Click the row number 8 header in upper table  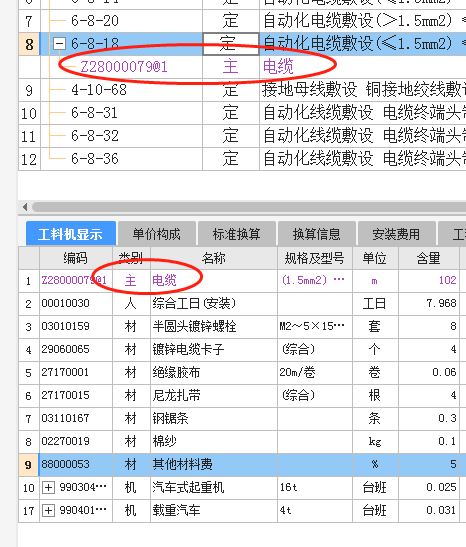click(29, 44)
